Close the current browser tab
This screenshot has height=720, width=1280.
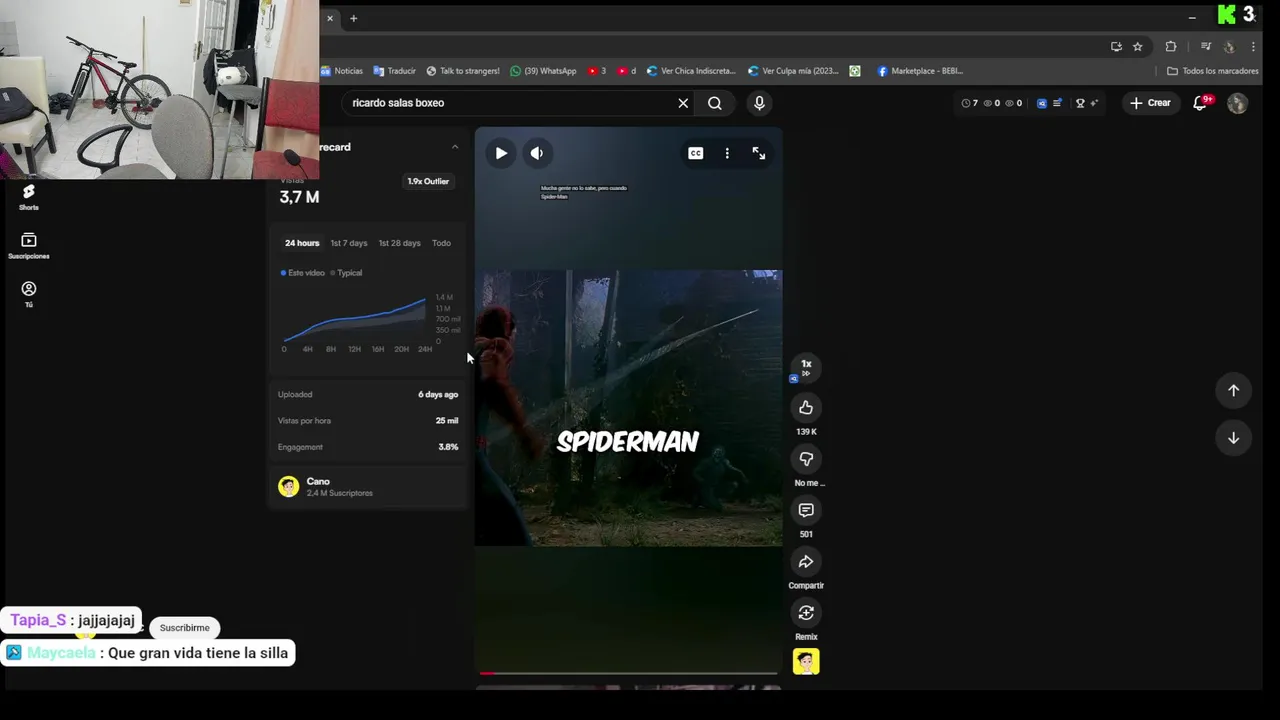(x=330, y=18)
